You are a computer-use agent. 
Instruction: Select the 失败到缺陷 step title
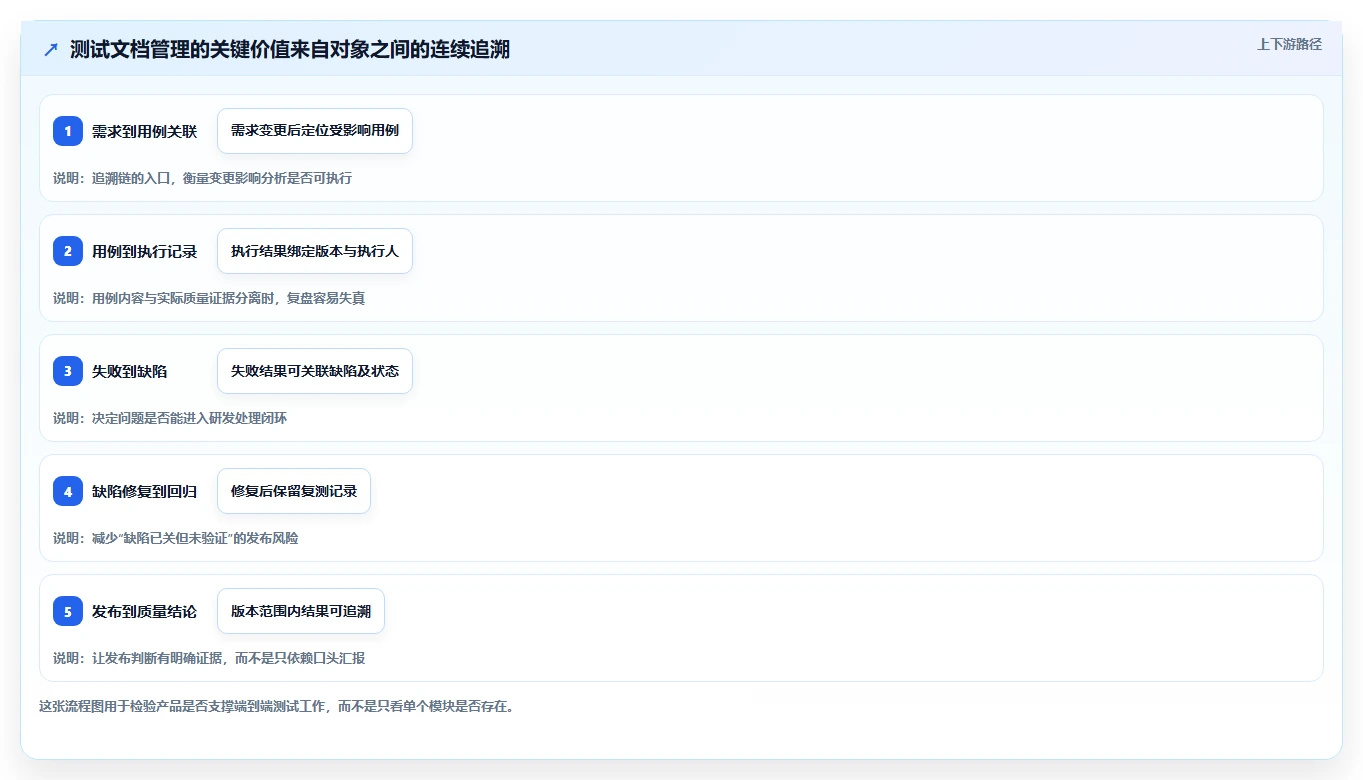tap(130, 371)
